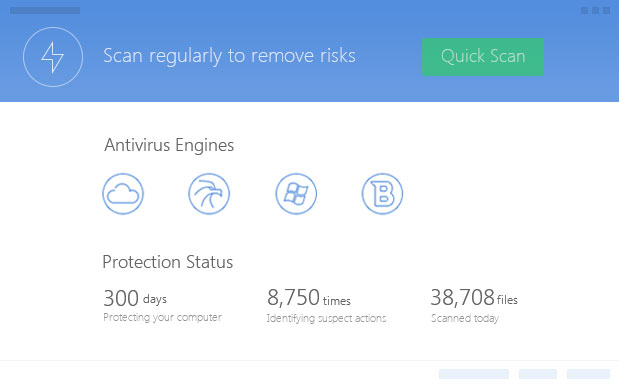Select the Bitdefender B engine icon

click(x=382, y=194)
